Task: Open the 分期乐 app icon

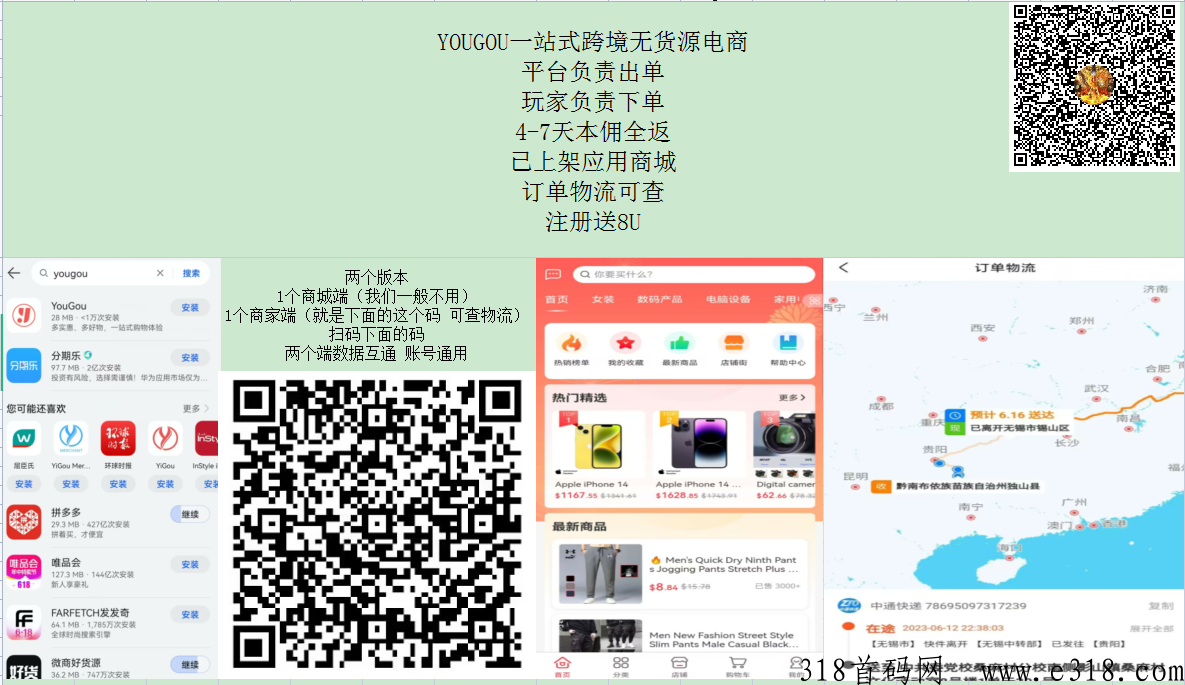Action: pos(24,365)
